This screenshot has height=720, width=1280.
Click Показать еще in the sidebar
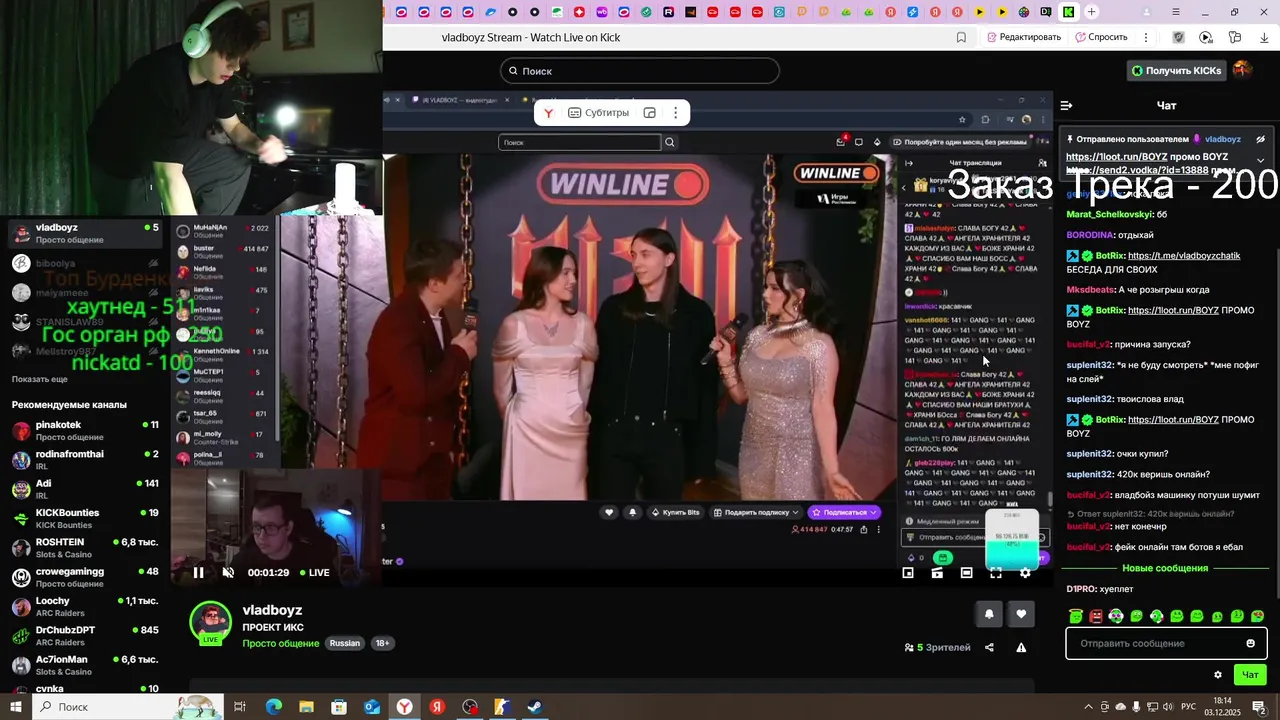tap(40, 379)
